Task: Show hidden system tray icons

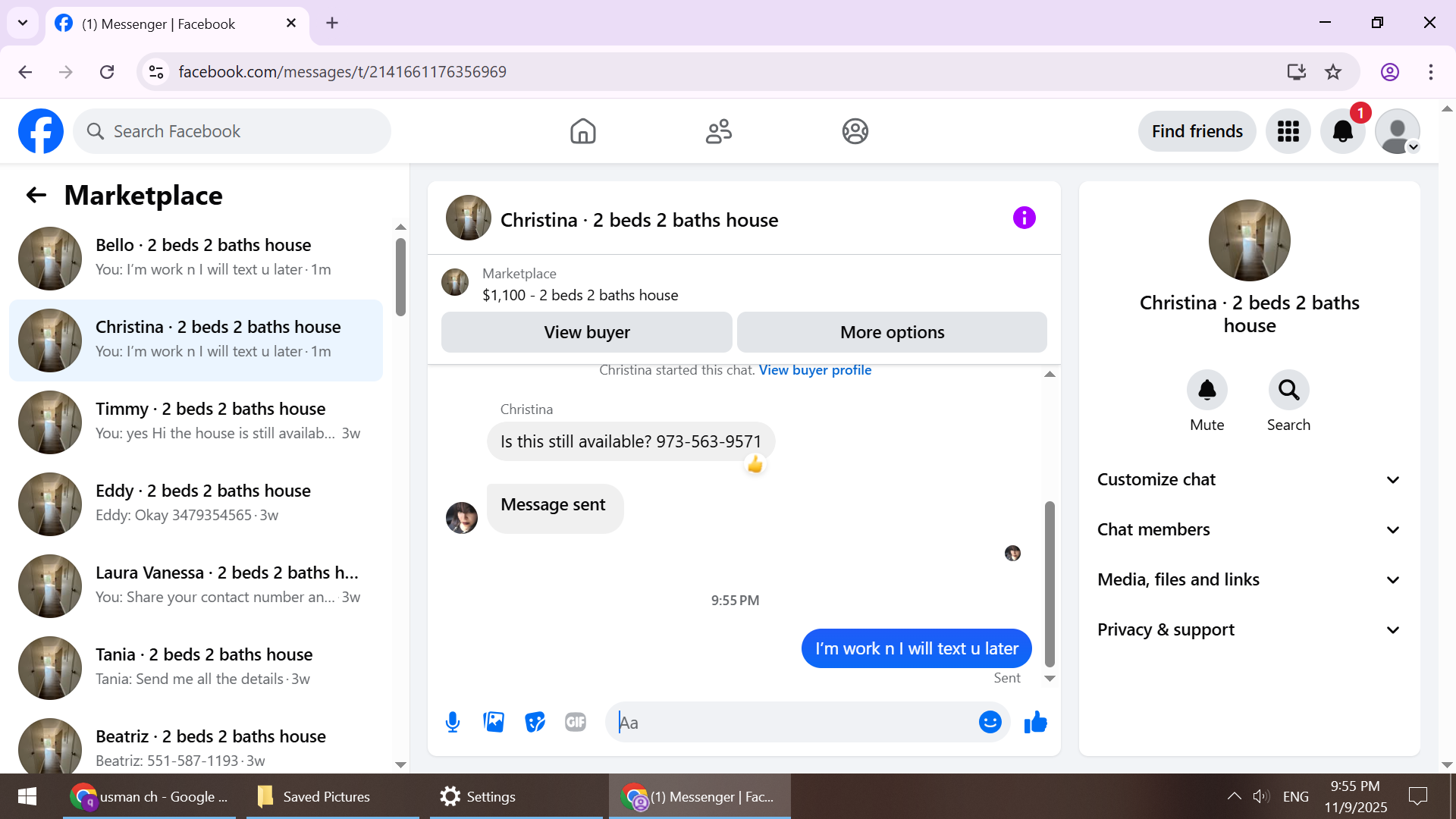Action: (x=1234, y=796)
